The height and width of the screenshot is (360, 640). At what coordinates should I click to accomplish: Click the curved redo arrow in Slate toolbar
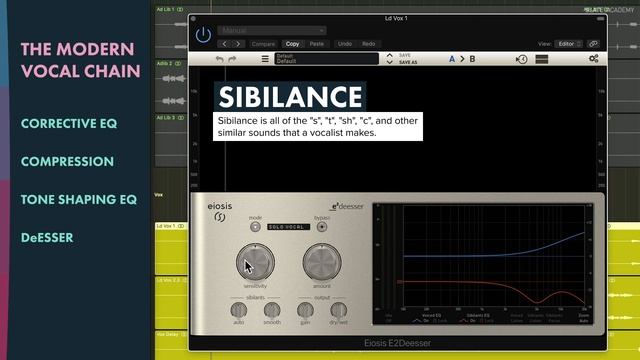[232, 59]
